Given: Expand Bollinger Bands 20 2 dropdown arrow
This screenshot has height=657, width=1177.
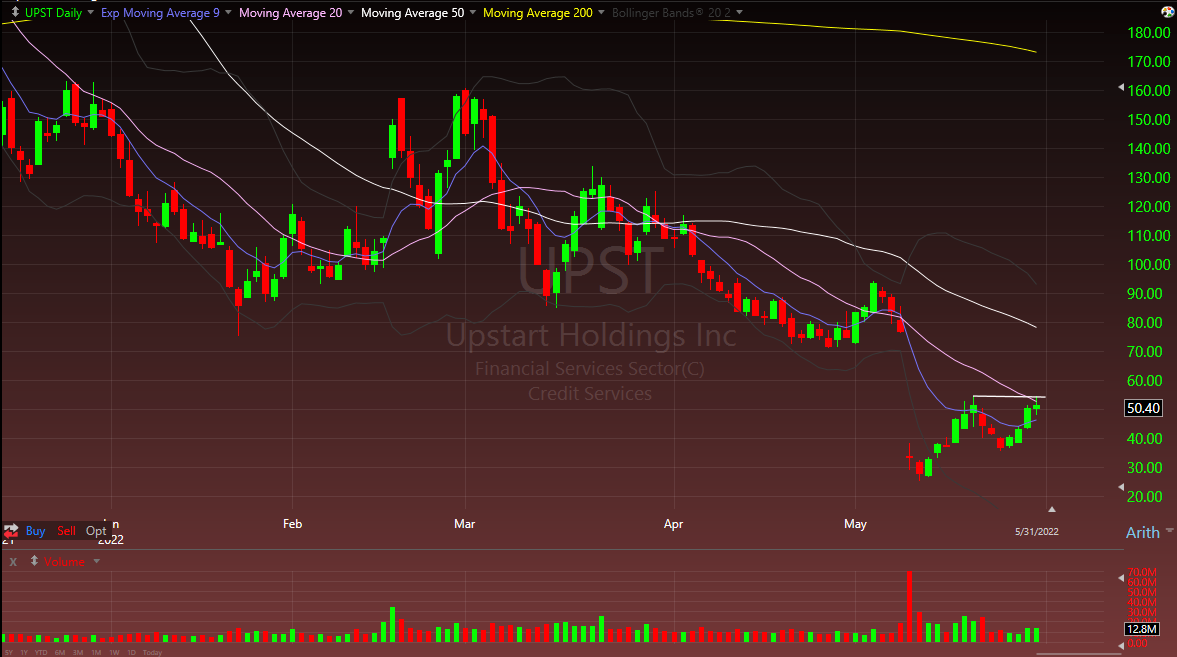Looking at the screenshot, I should (739, 12).
